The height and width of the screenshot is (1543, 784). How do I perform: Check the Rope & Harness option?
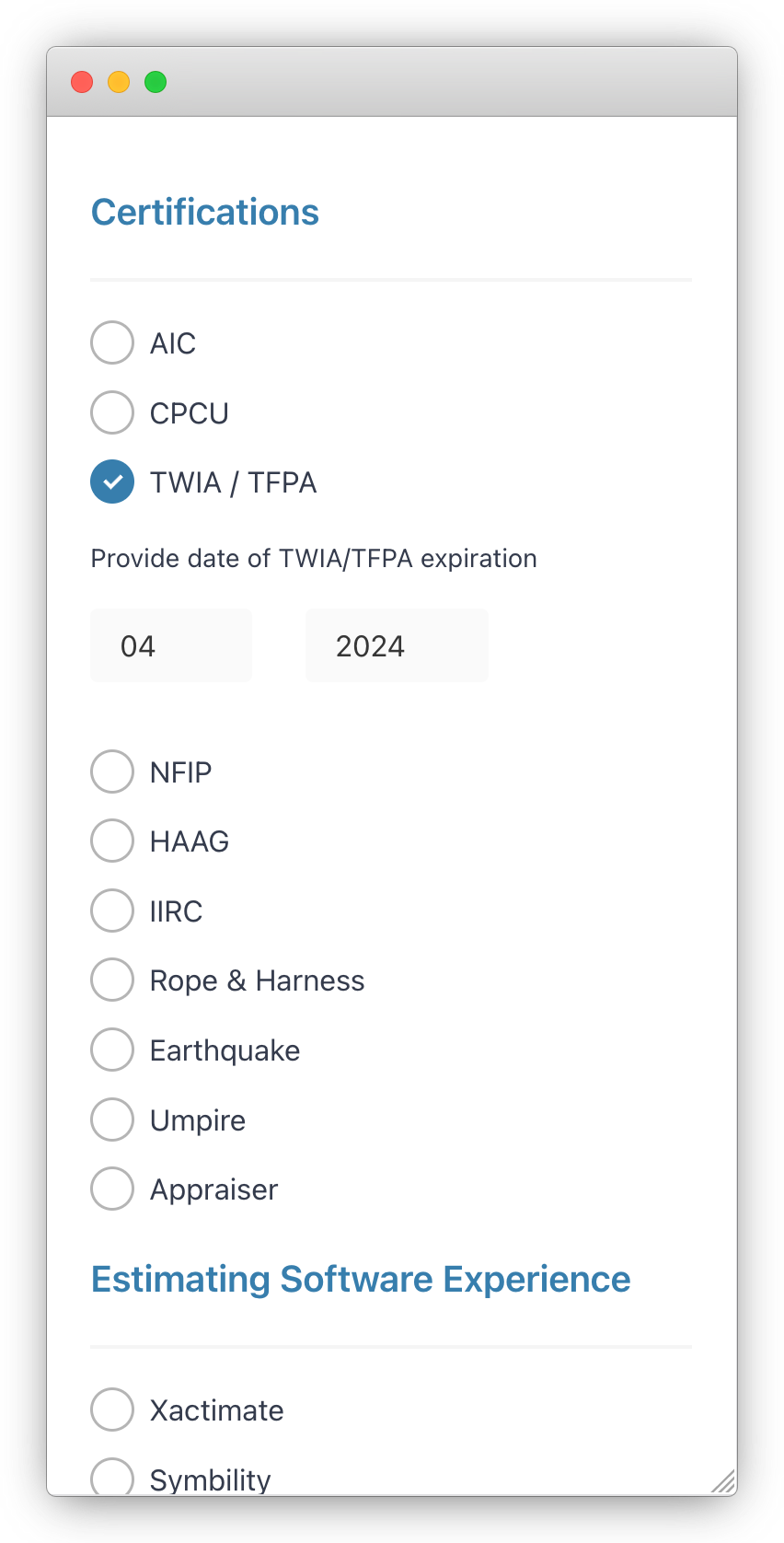(x=112, y=980)
